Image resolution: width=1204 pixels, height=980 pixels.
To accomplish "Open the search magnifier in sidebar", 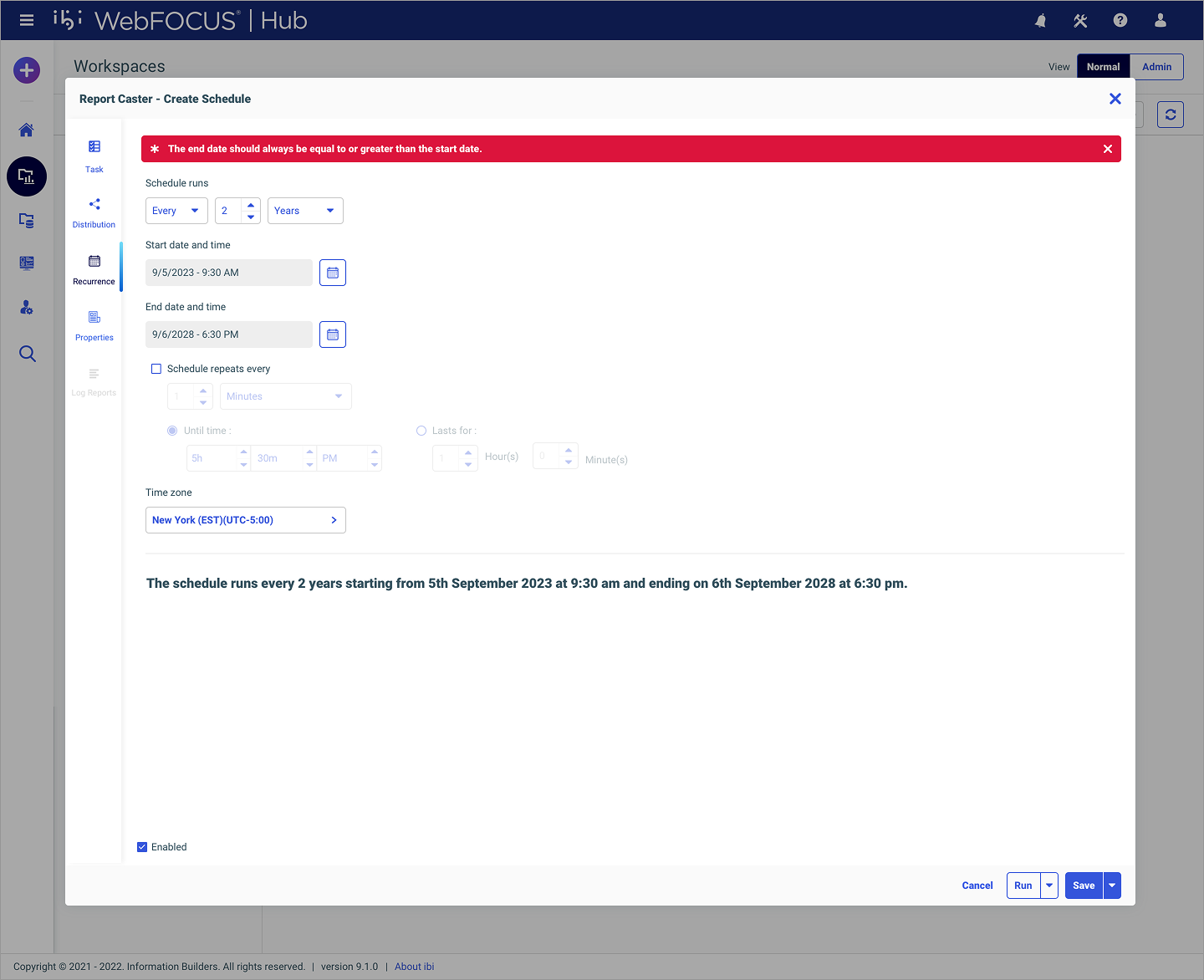I will point(27,354).
